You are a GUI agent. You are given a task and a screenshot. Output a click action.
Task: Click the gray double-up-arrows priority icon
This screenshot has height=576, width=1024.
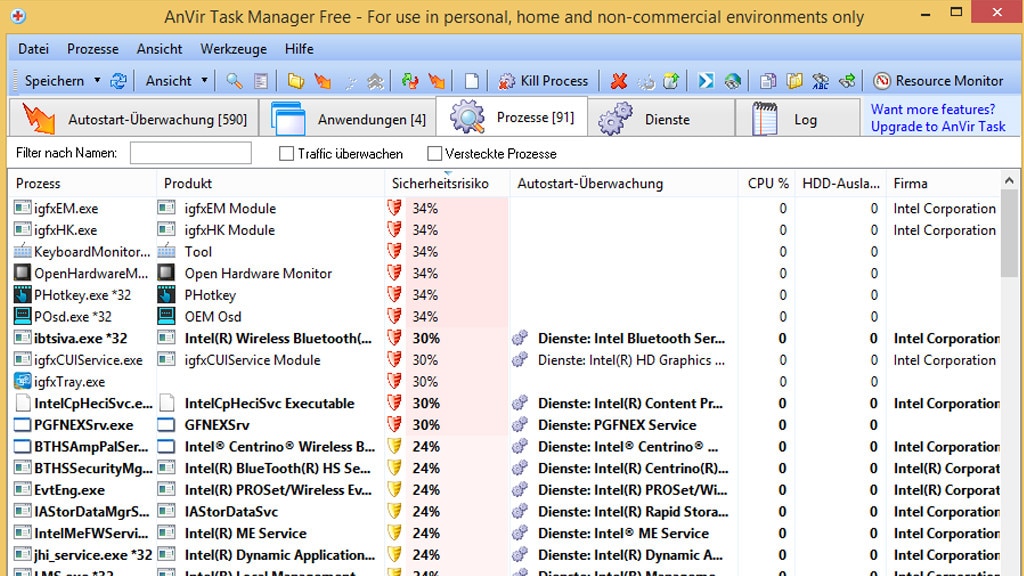pos(376,81)
